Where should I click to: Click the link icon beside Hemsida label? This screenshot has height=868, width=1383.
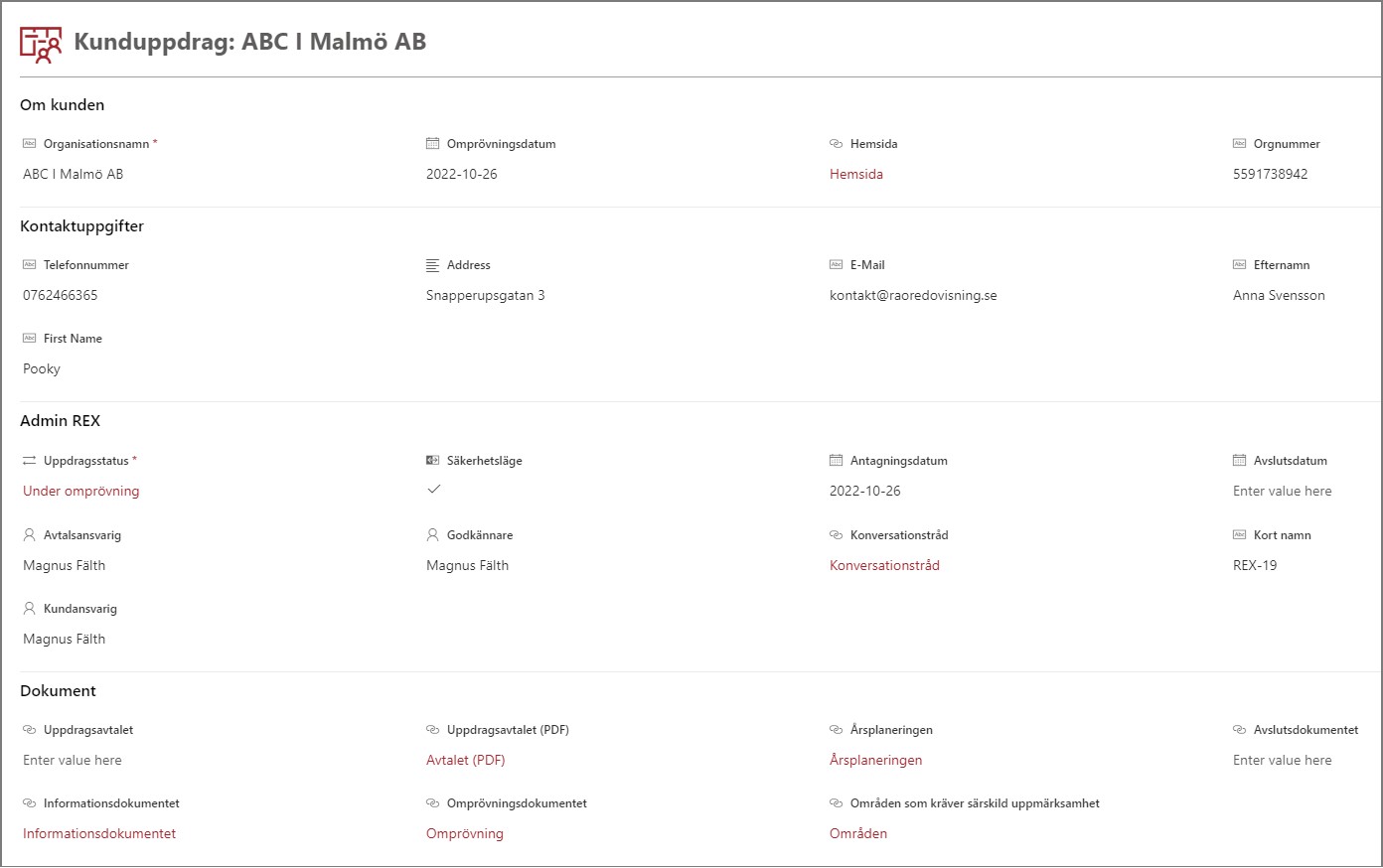(836, 144)
